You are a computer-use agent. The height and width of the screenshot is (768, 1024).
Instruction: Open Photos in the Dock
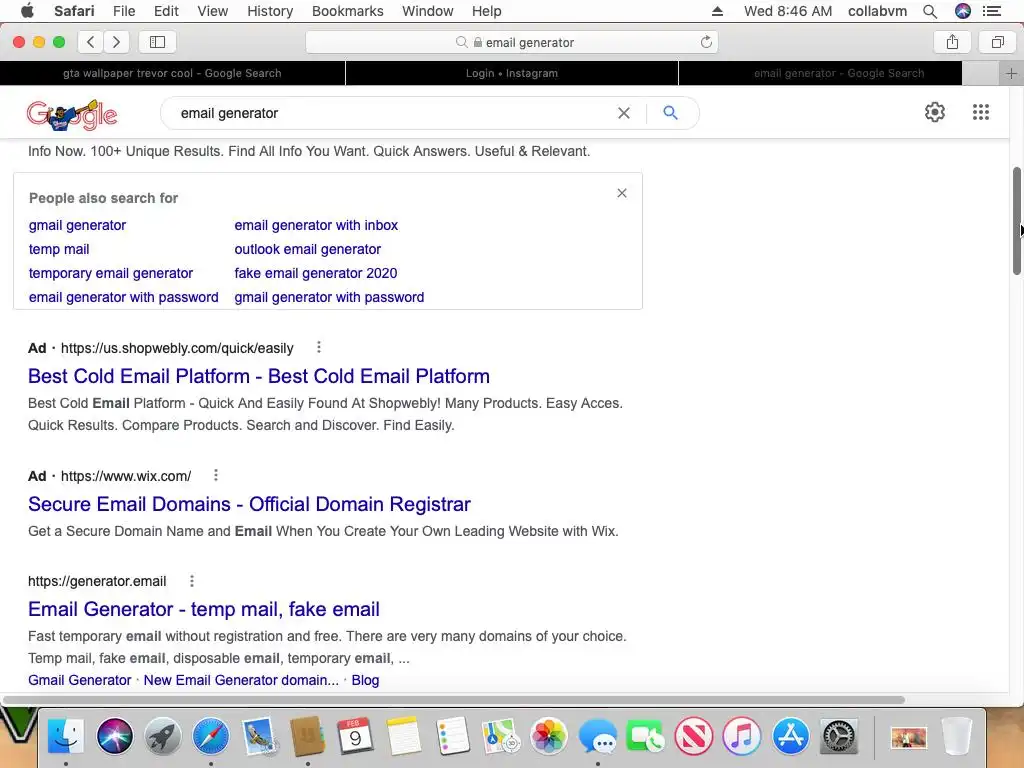tap(549, 736)
